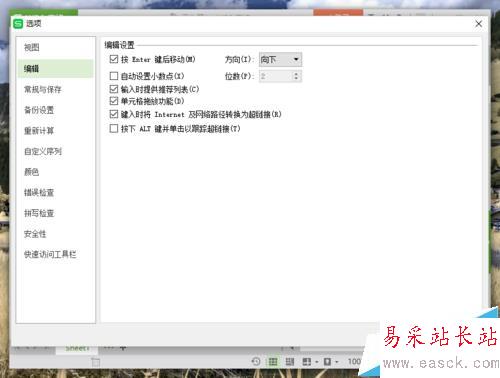Switch to page break preview icon
The height and width of the screenshot is (378, 500).
[x=290, y=362]
